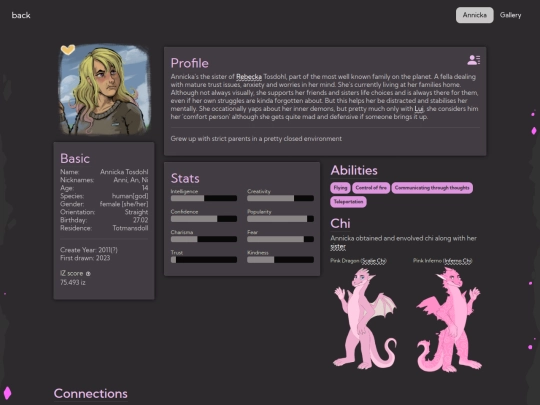The height and width of the screenshot is (405, 540).
Task: Select the Teleportation ability tag
Action: tap(348, 202)
